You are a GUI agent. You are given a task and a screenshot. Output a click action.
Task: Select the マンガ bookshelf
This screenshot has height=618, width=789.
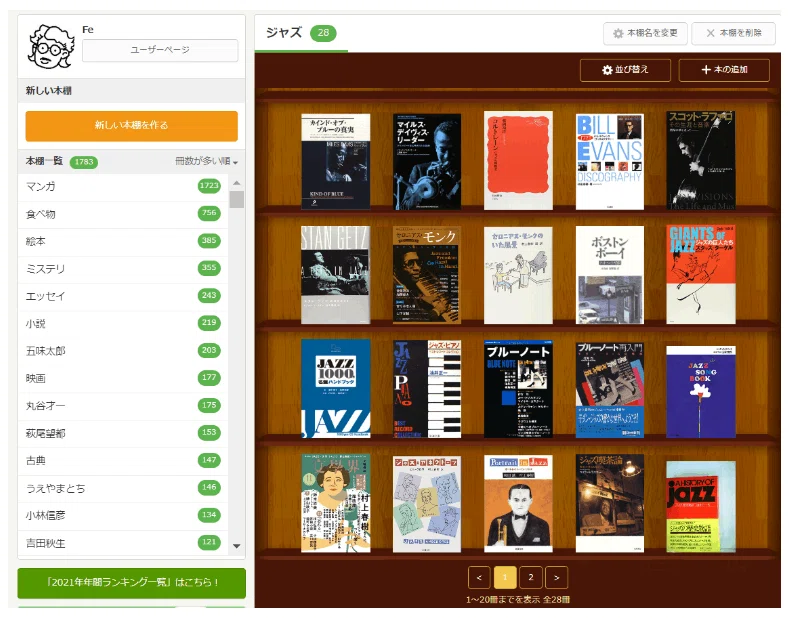pyautogui.click(x=123, y=186)
